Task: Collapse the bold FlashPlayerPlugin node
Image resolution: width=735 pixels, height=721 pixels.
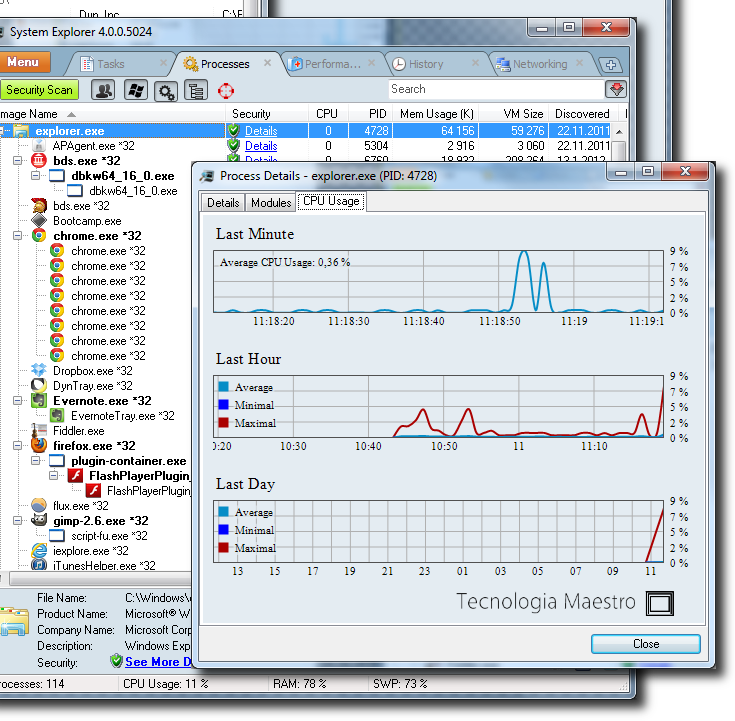Action: pos(53,476)
